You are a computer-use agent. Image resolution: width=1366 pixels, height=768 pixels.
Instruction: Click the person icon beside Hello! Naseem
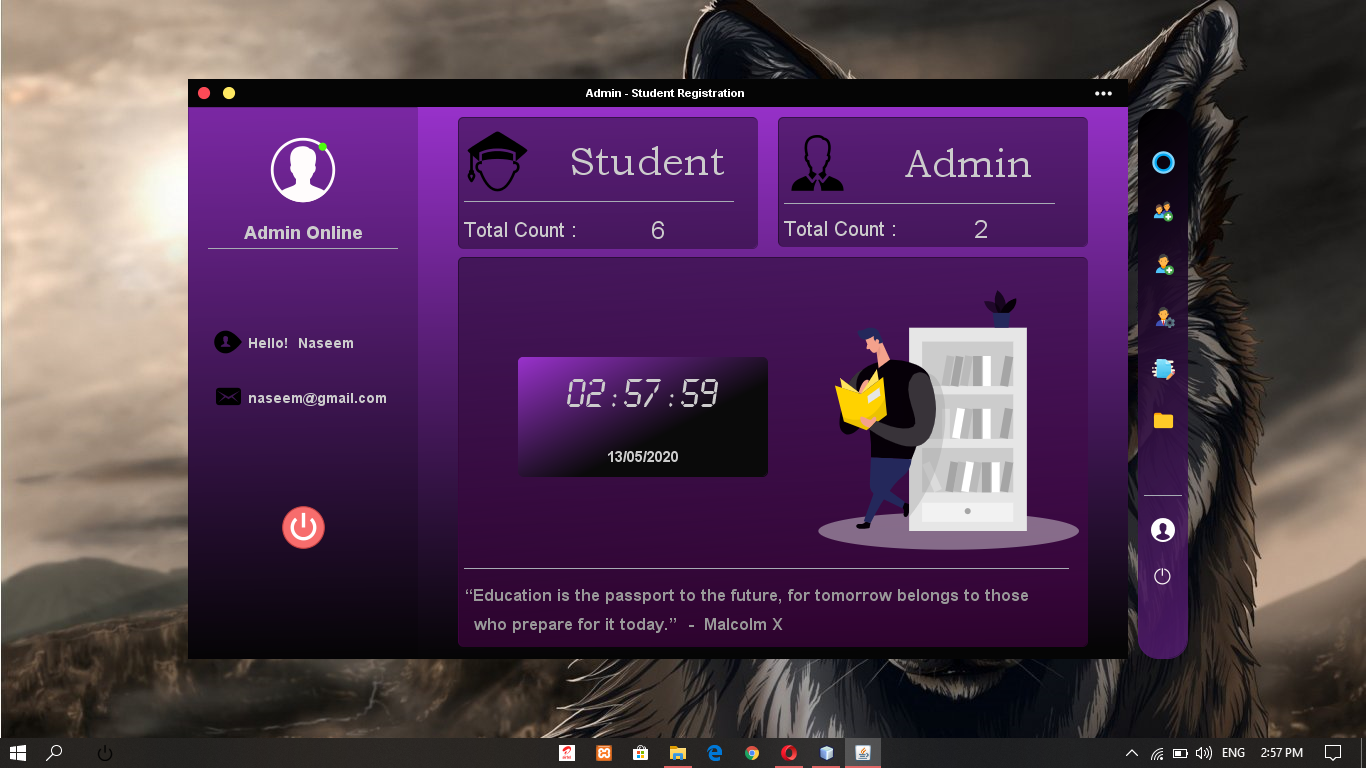(x=226, y=342)
